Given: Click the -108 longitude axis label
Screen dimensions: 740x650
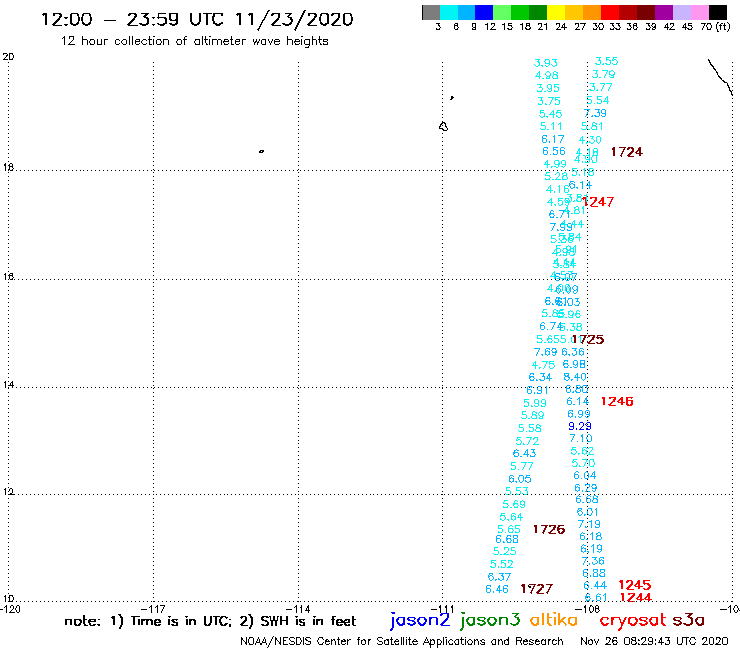Looking at the screenshot, I should coord(588,609).
